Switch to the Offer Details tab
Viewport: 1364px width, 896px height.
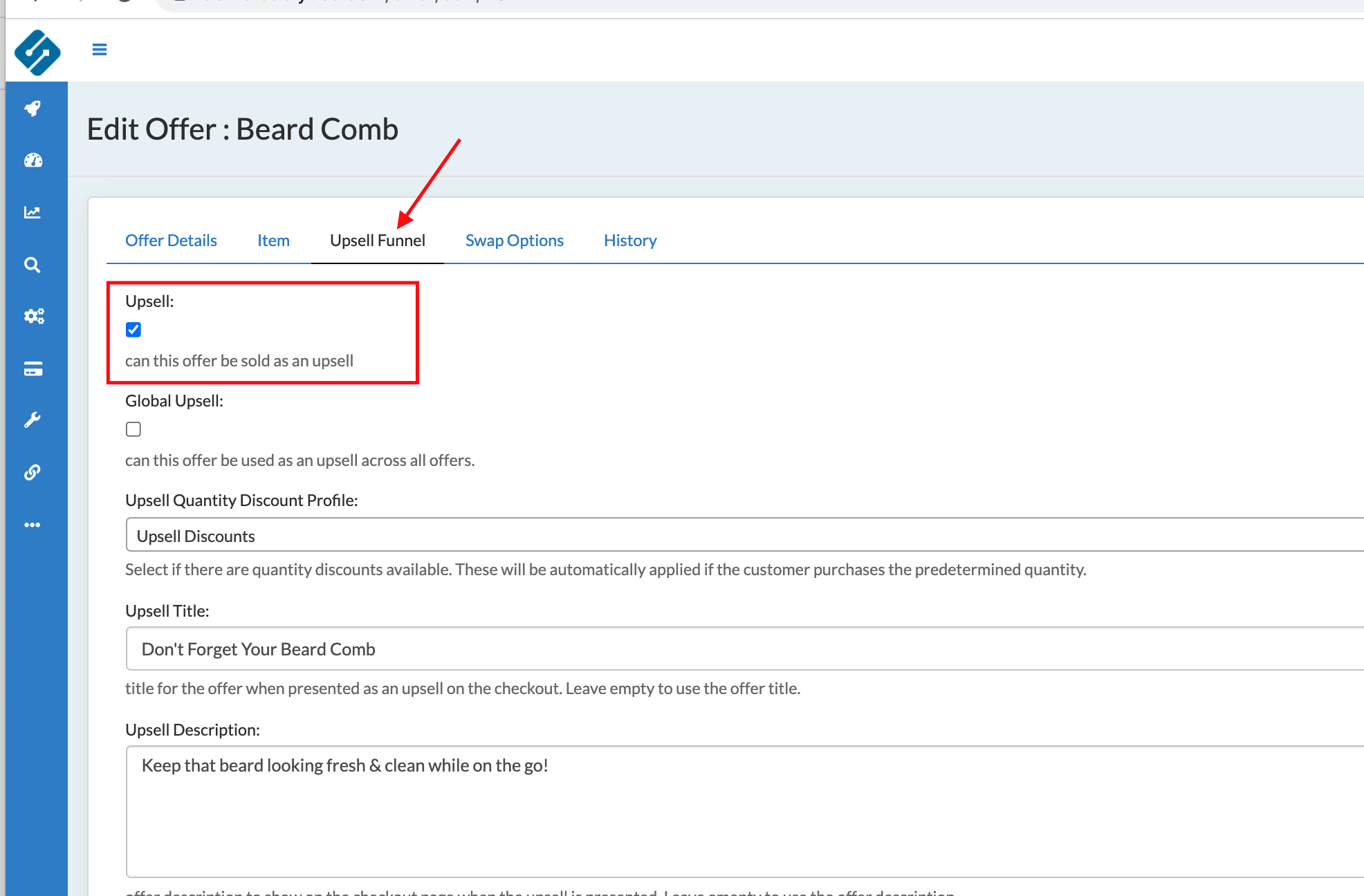[171, 241]
